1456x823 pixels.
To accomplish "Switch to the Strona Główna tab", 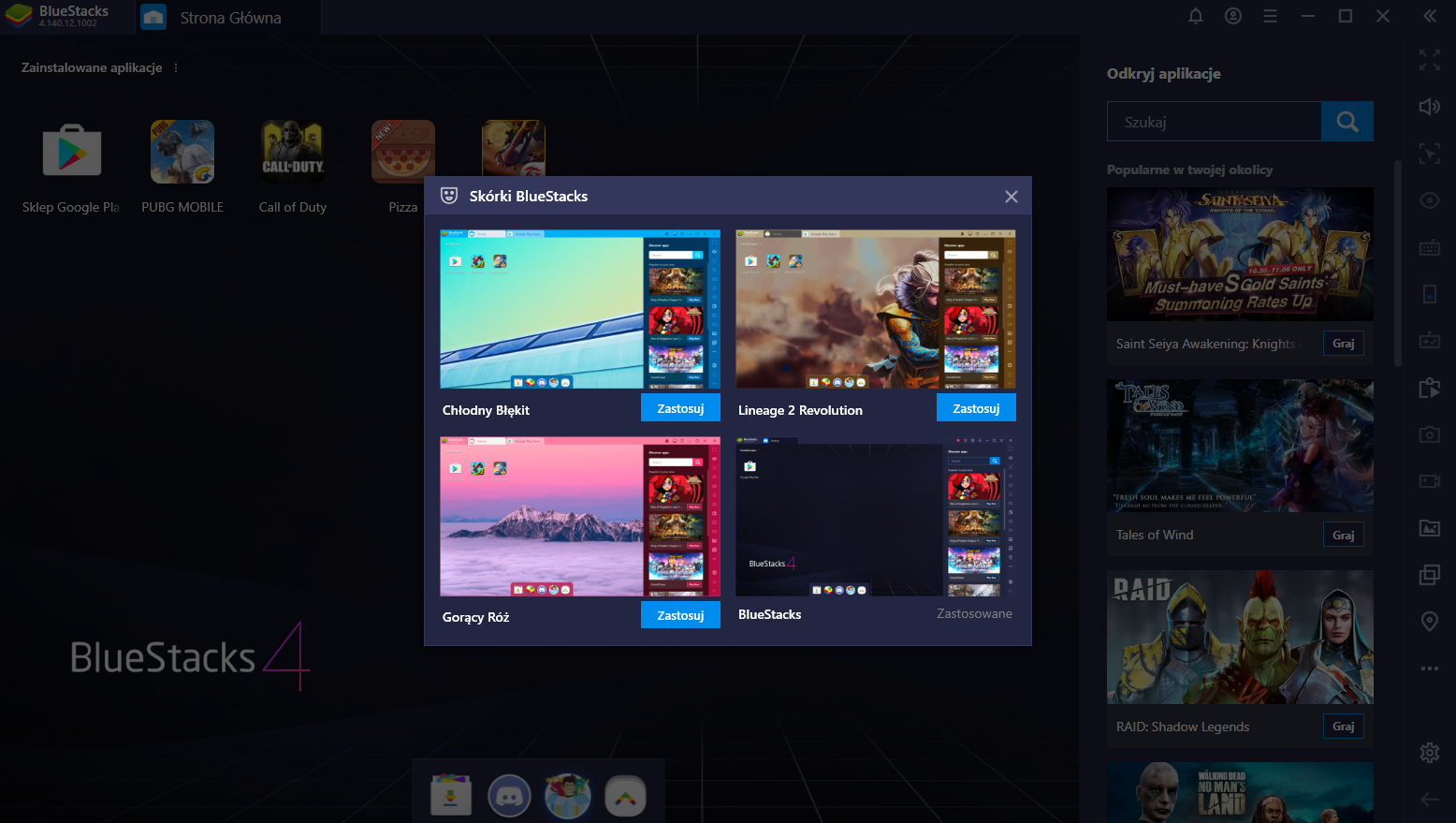I will pos(229,18).
